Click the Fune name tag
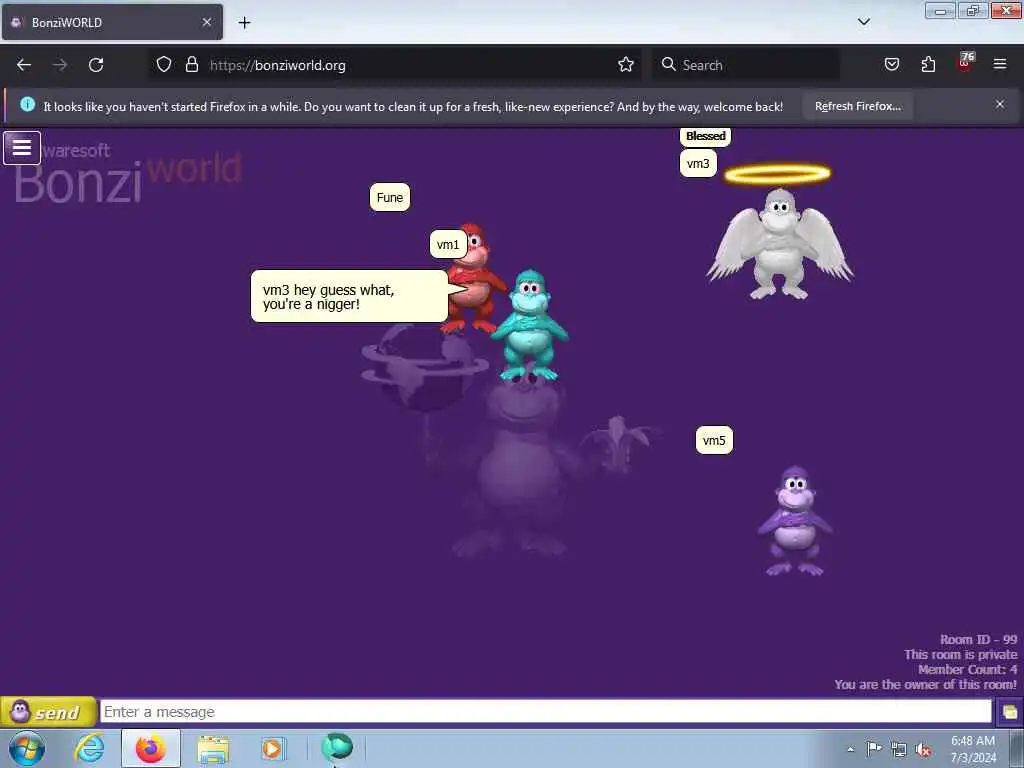Screen dimensions: 1024x768 [390, 197]
